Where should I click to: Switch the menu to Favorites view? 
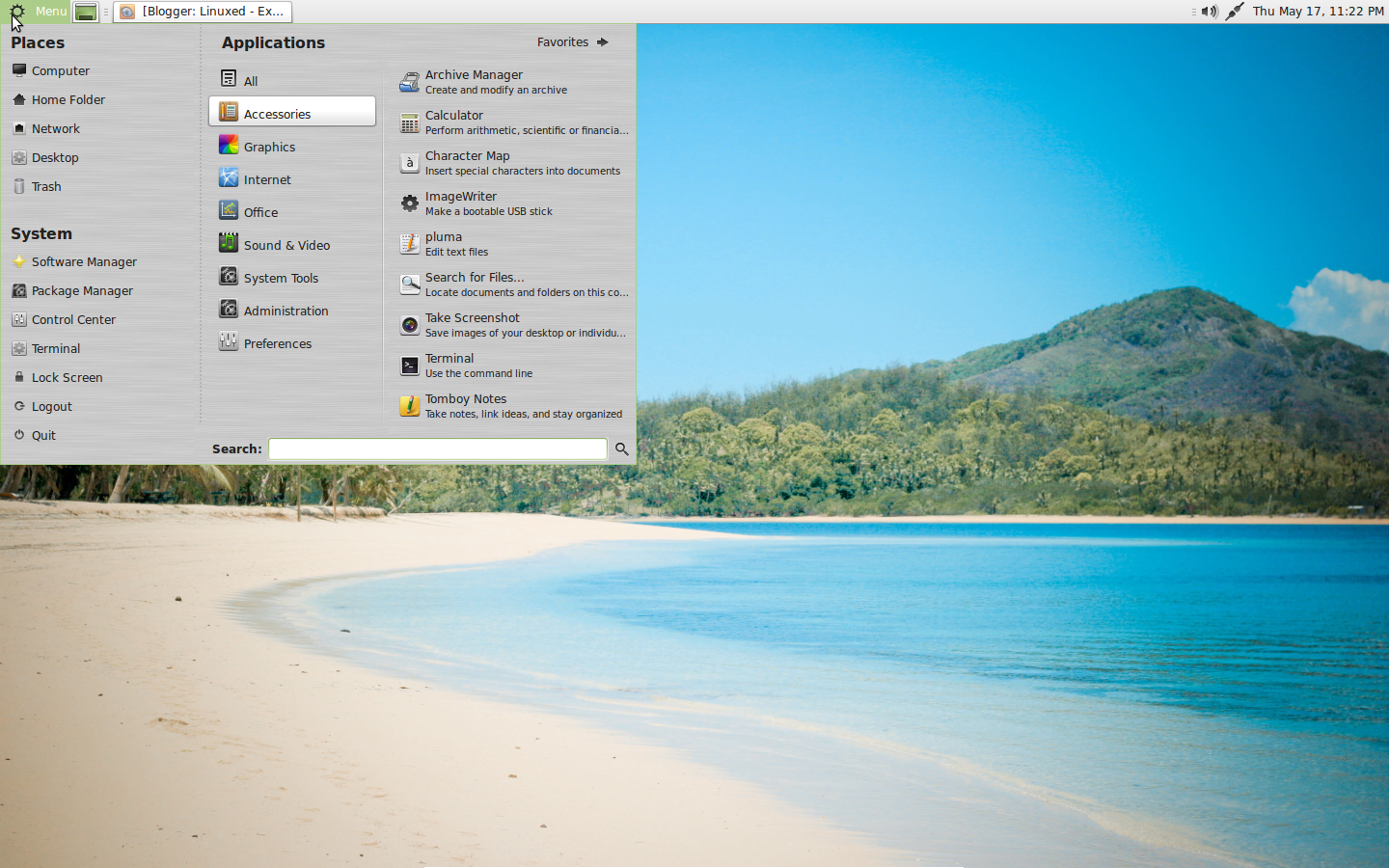click(x=562, y=41)
